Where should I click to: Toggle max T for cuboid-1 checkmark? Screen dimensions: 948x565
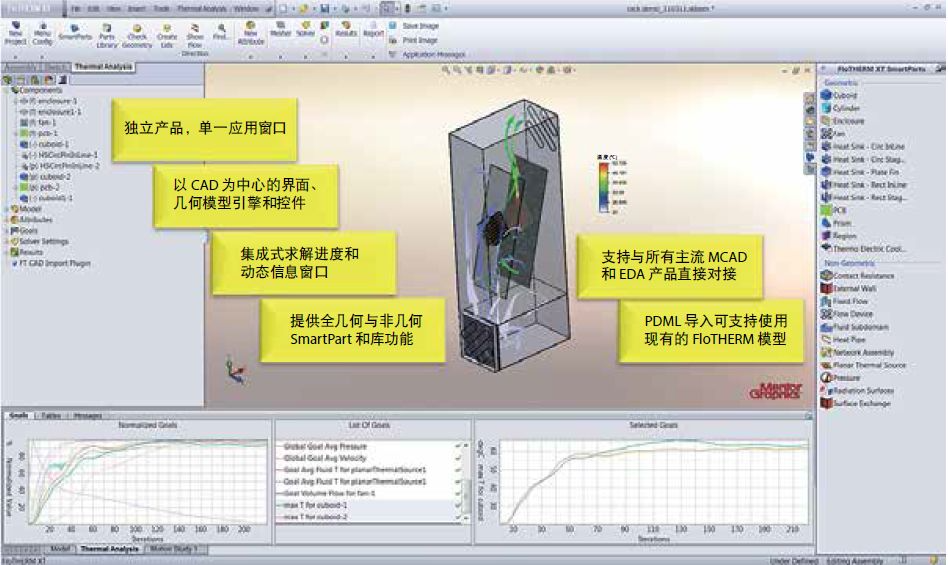coord(458,505)
